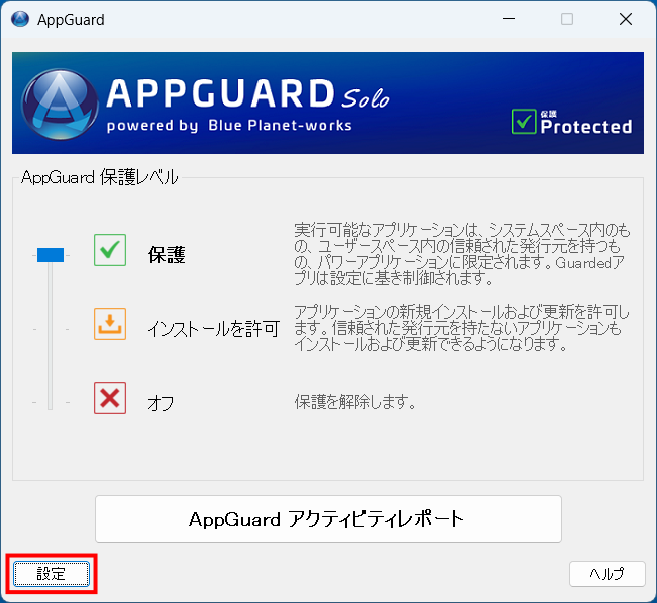Choose the インストールを許可 level label

[x=212, y=328]
